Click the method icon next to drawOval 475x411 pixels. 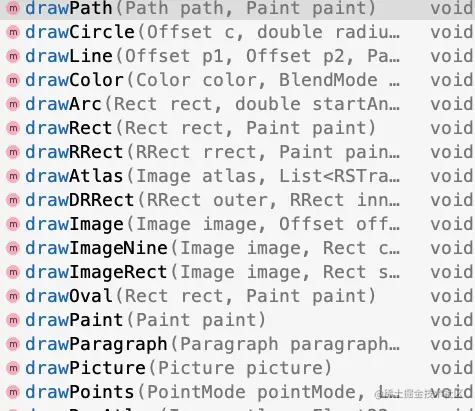[x=13, y=296]
